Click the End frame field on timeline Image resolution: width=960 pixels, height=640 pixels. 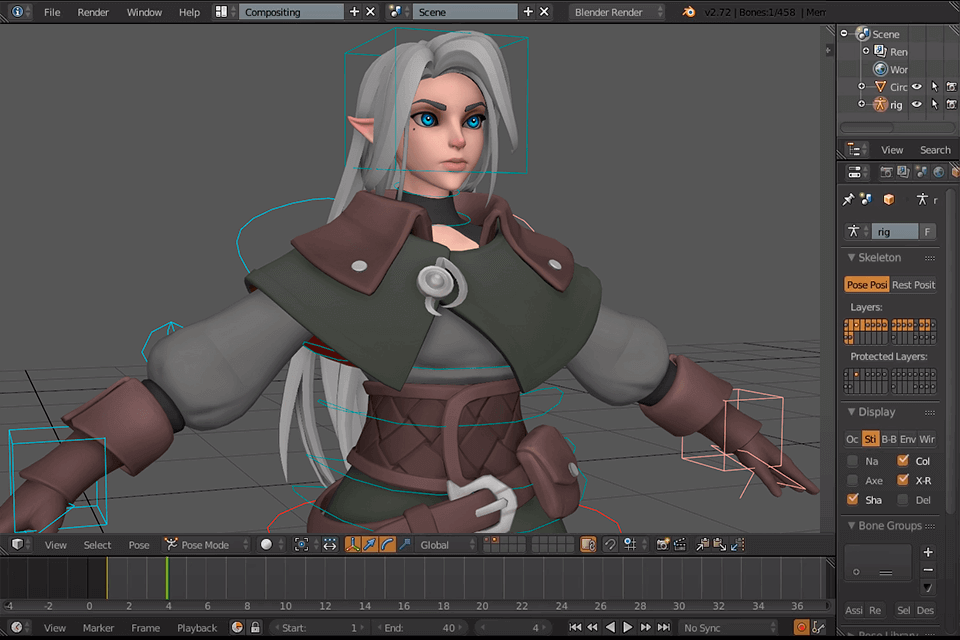coord(422,627)
